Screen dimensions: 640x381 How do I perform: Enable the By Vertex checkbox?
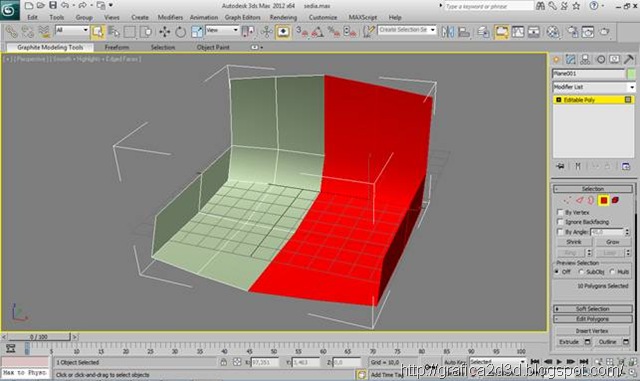(x=560, y=212)
